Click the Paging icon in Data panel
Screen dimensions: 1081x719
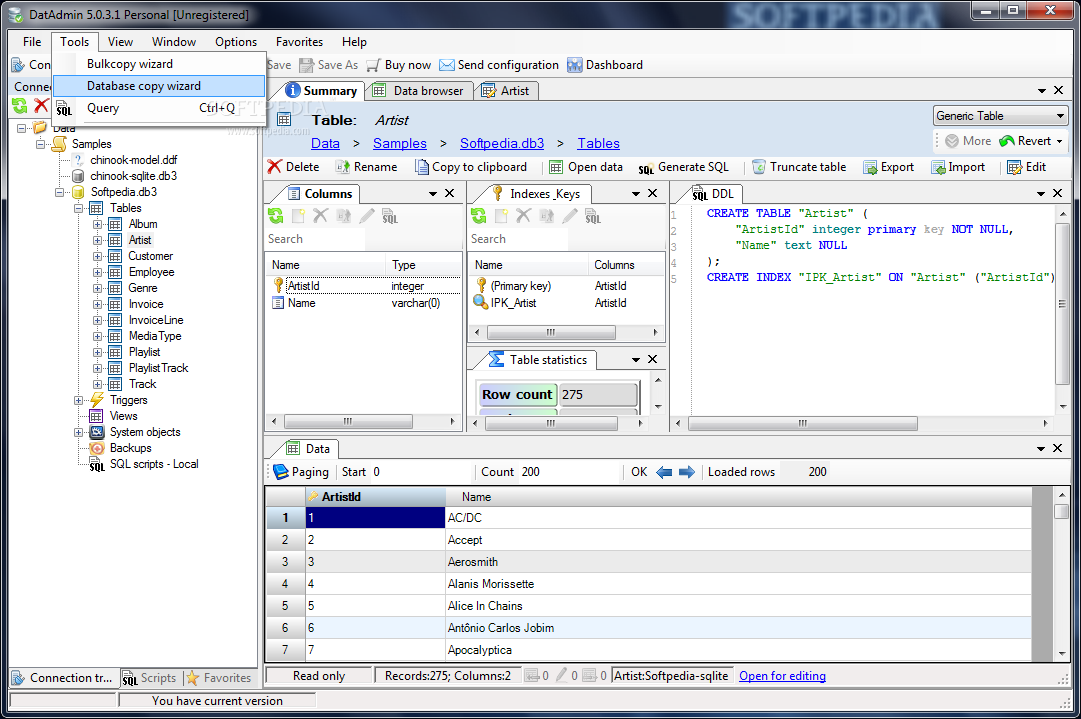point(281,472)
